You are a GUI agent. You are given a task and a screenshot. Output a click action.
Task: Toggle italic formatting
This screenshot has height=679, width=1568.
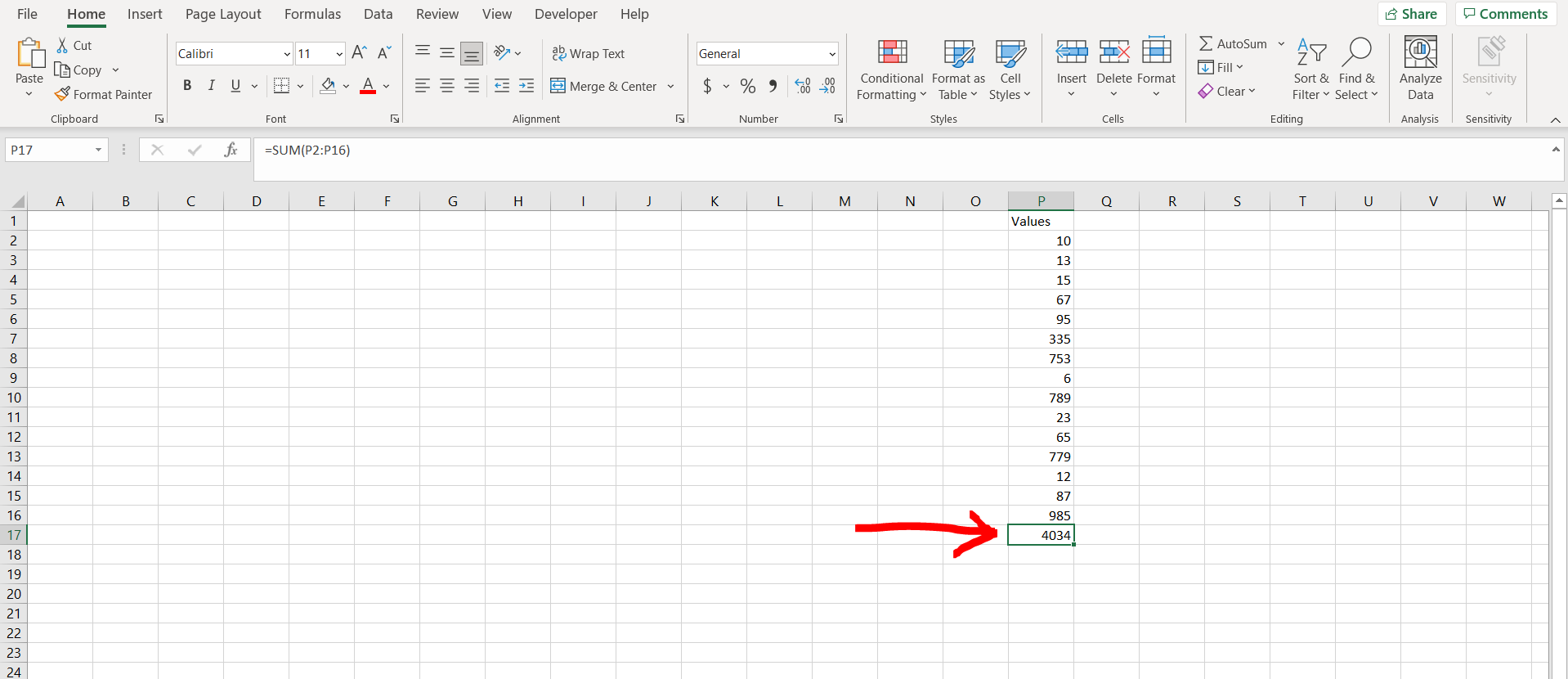pos(212,86)
